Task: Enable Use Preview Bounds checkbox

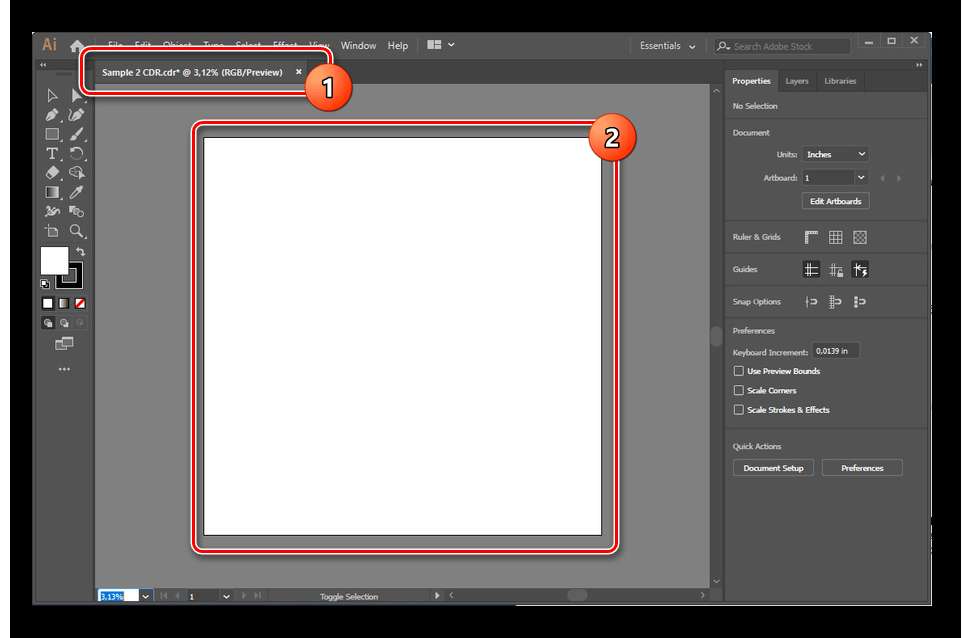Action: [x=739, y=371]
